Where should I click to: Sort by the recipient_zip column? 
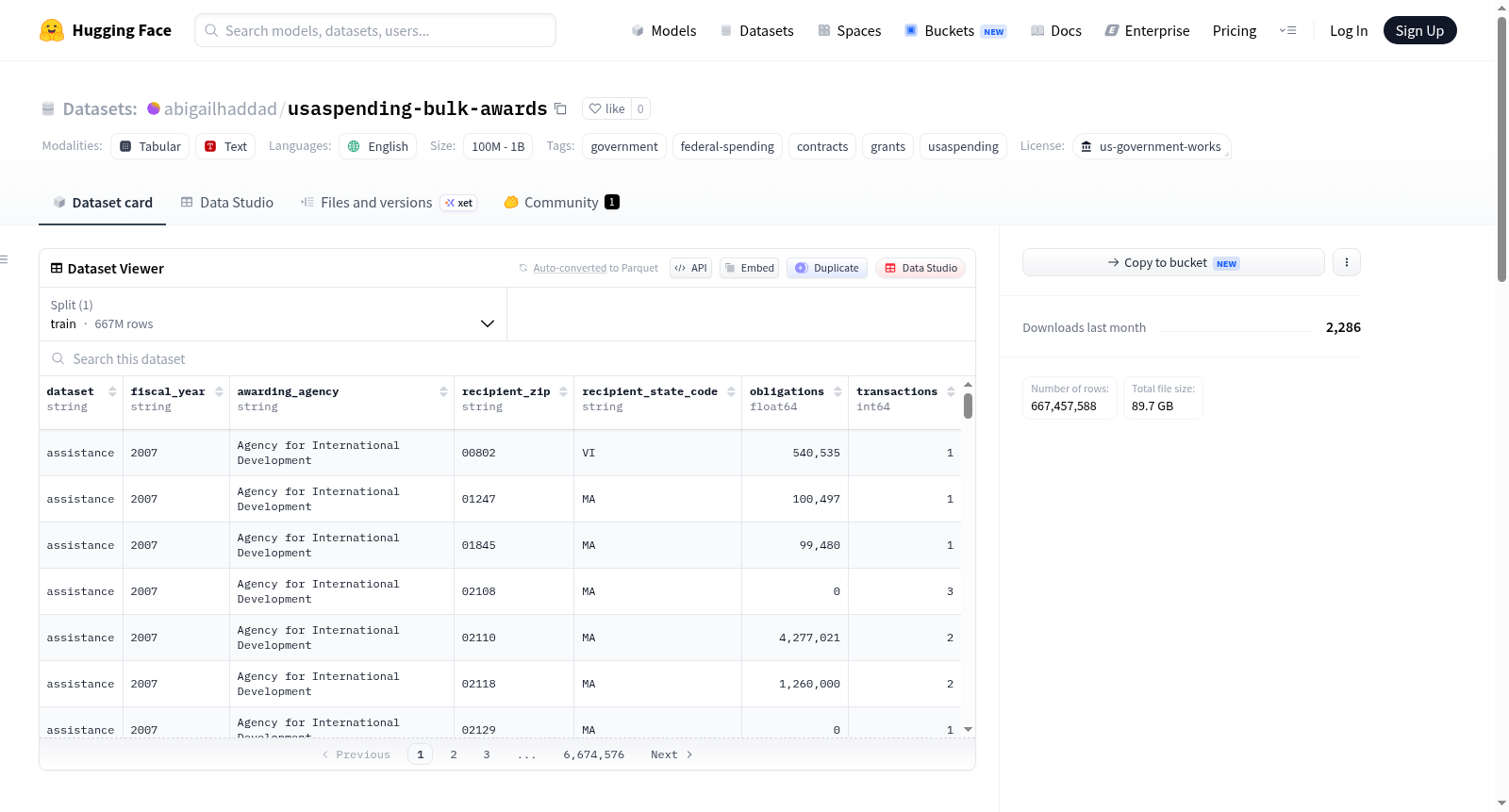tap(563, 391)
